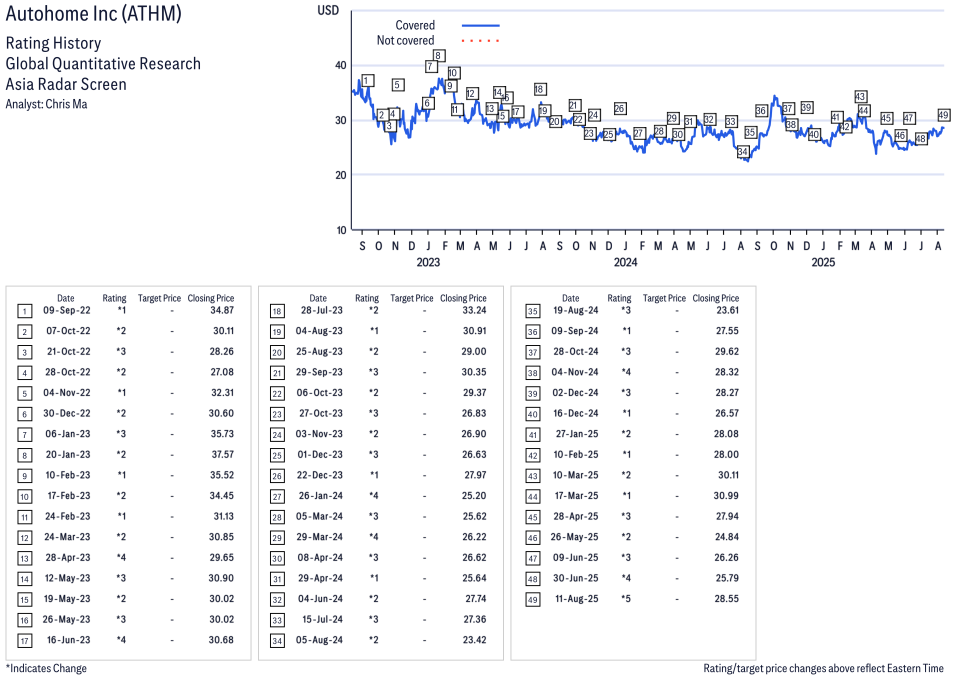
Task: Select the date 09-Sep-22 in the table
Action: 66,310
